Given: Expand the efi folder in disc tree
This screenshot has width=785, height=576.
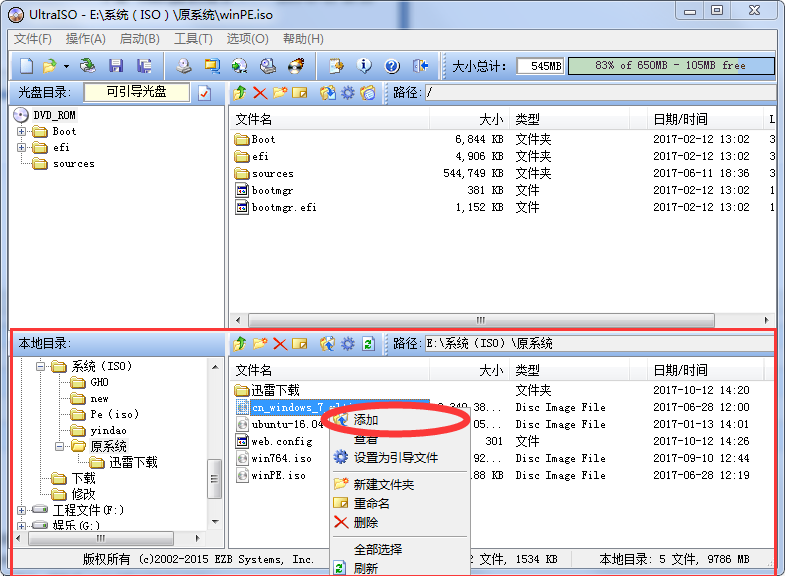Looking at the screenshot, I should click(21, 148).
